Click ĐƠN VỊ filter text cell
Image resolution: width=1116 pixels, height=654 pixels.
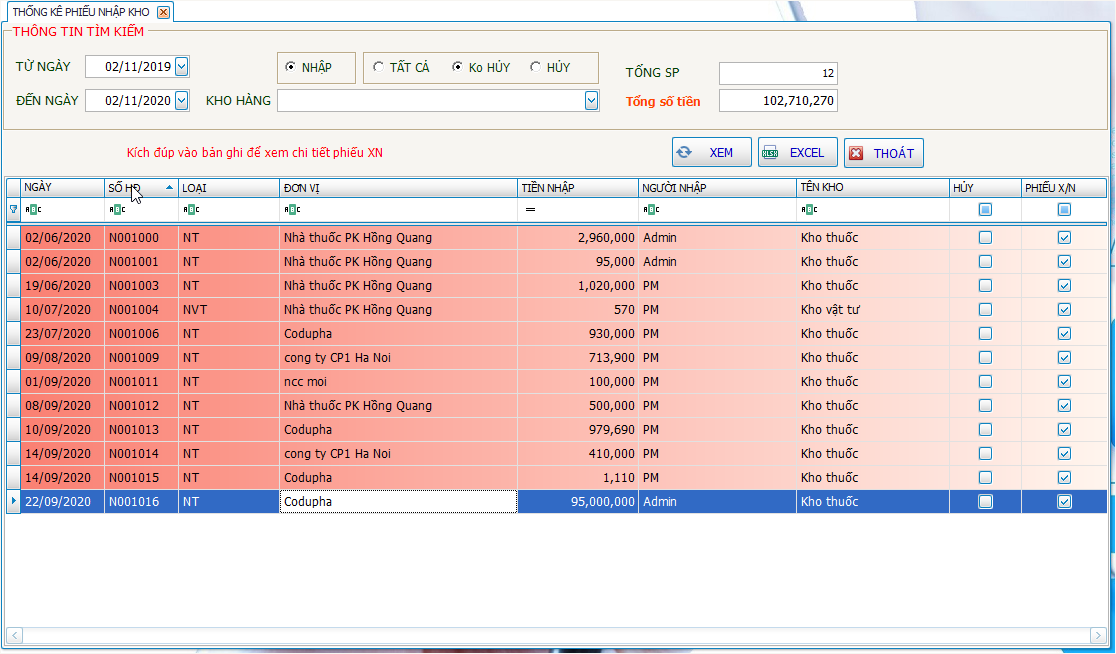coord(398,209)
